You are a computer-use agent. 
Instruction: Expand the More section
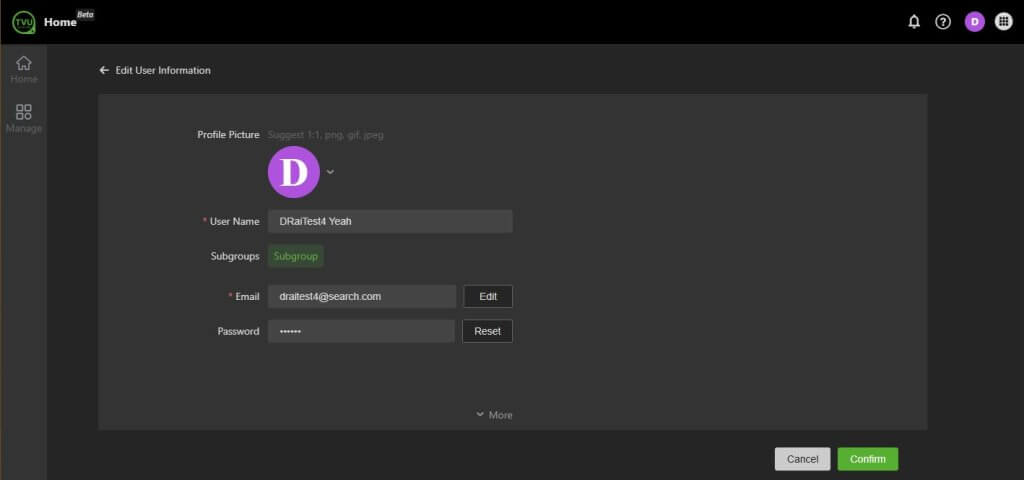494,415
